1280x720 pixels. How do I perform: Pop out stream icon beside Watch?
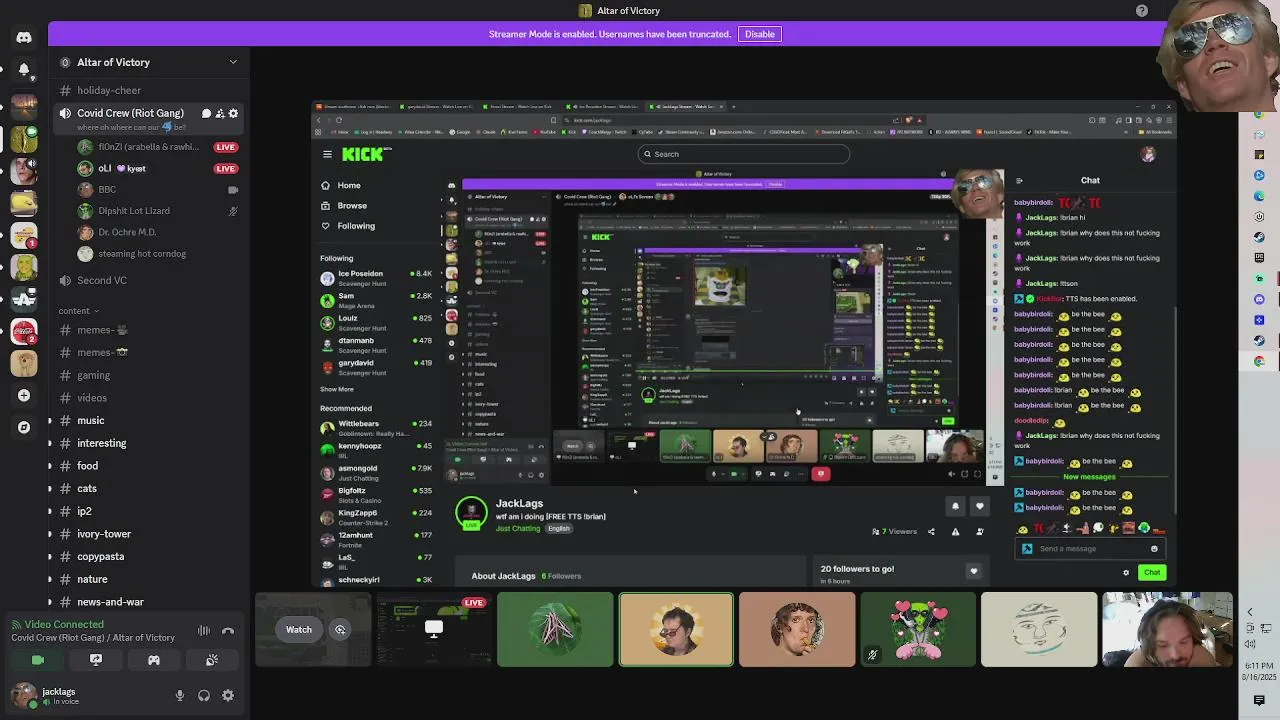(x=340, y=629)
